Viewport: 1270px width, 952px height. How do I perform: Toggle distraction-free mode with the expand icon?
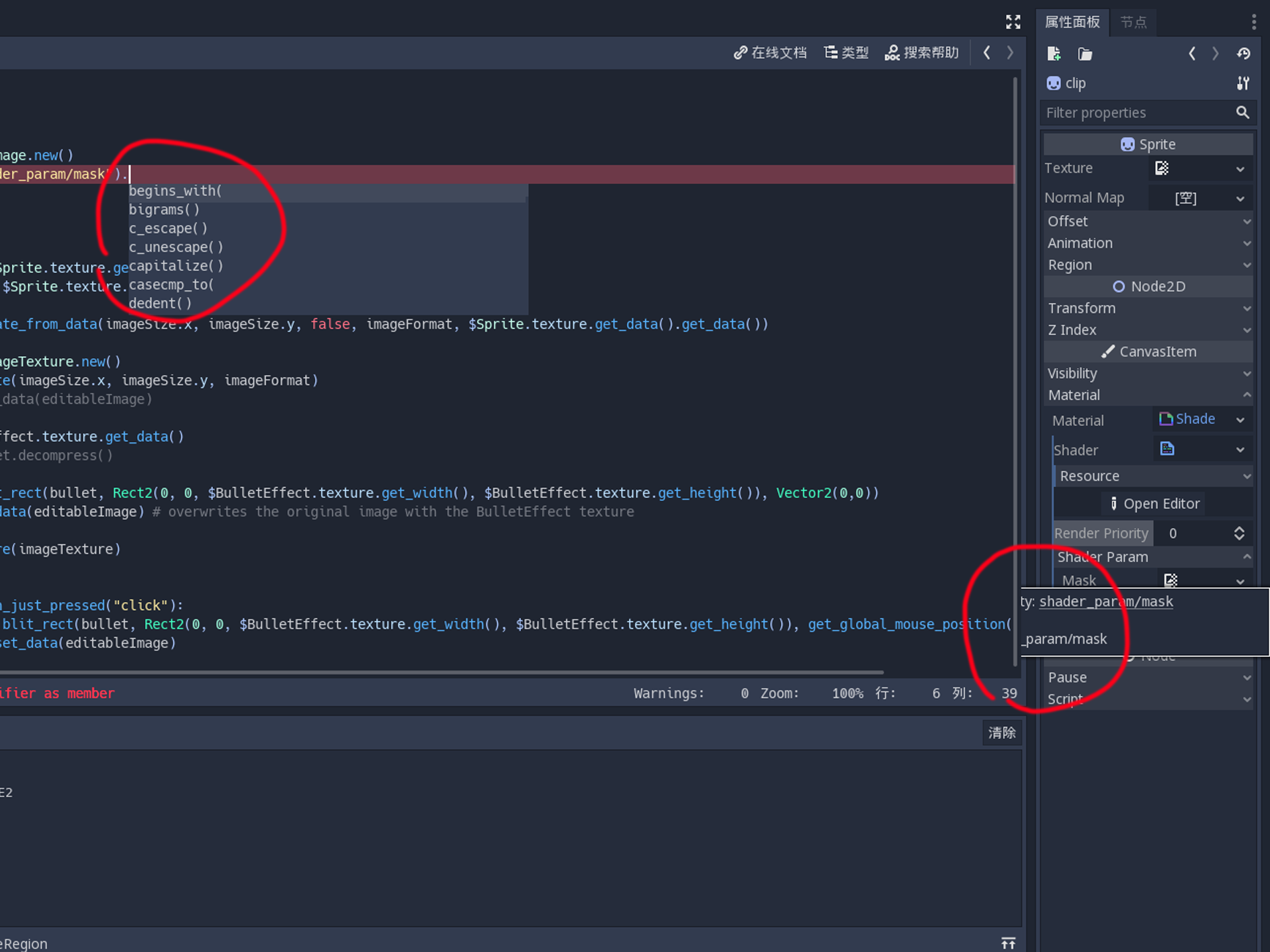click(x=1013, y=21)
